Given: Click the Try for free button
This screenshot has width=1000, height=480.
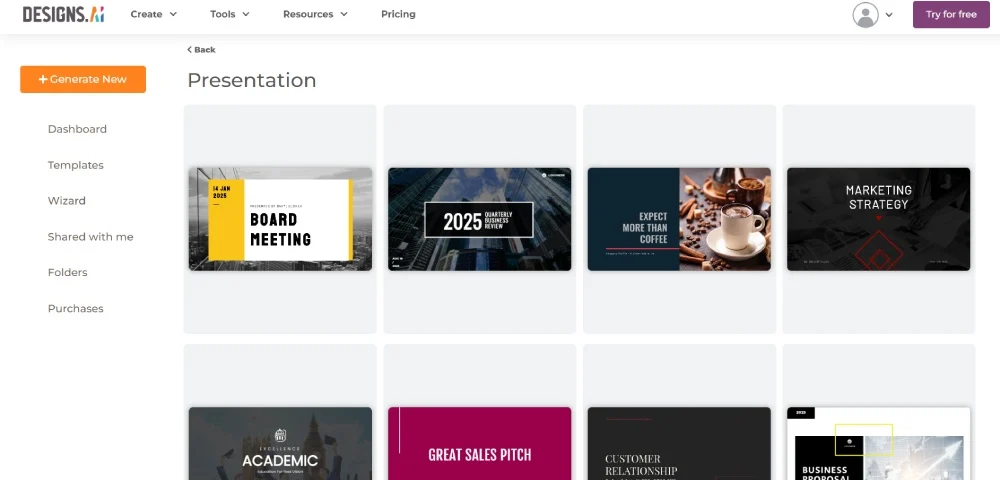Looking at the screenshot, I should point(950,15).
